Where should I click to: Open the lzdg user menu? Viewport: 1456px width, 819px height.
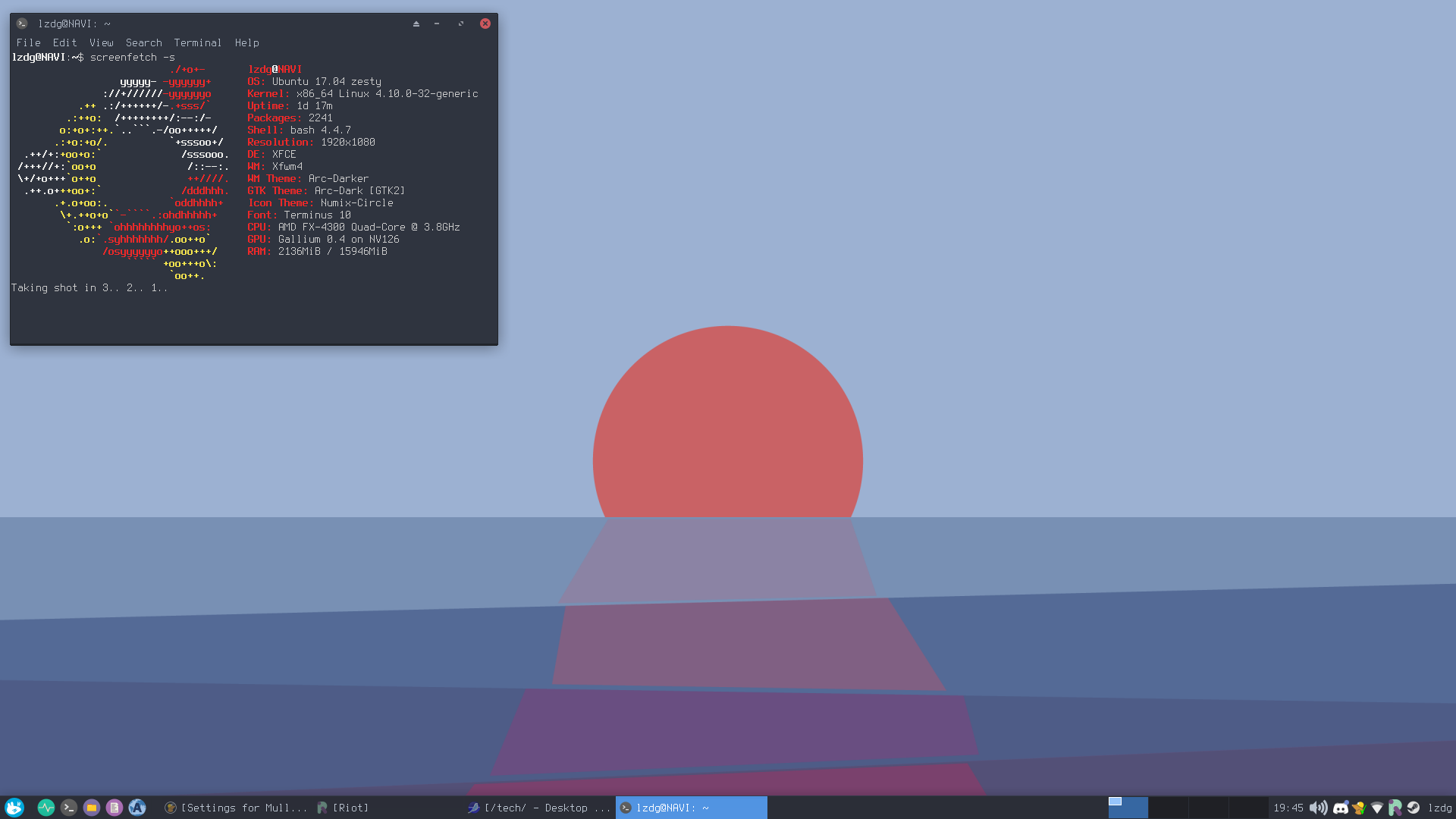click(x=1439, y=808)
